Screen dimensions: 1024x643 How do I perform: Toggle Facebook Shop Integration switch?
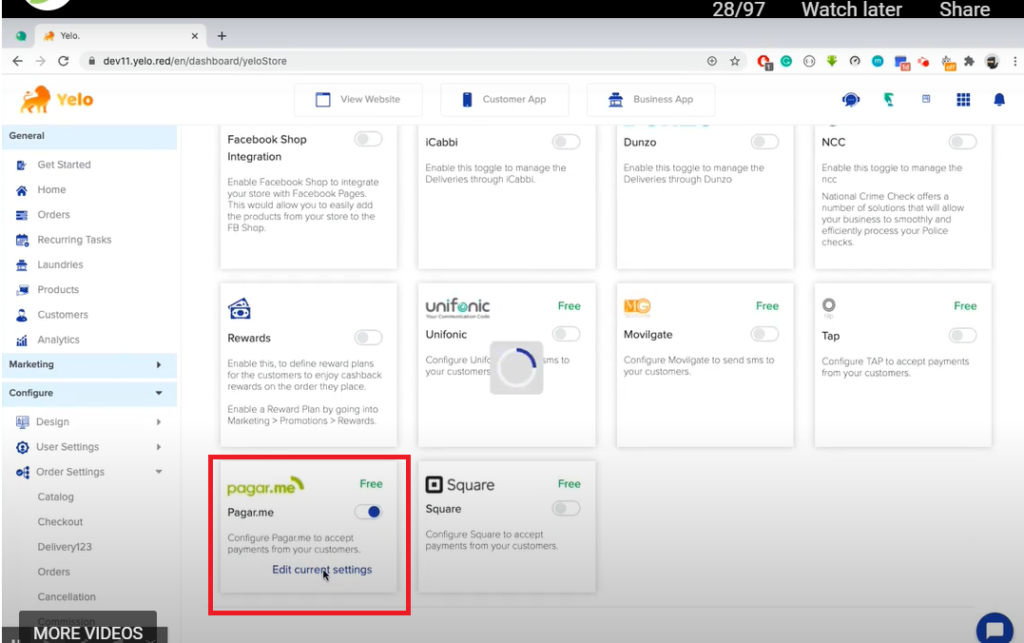[x=368, y=139]
